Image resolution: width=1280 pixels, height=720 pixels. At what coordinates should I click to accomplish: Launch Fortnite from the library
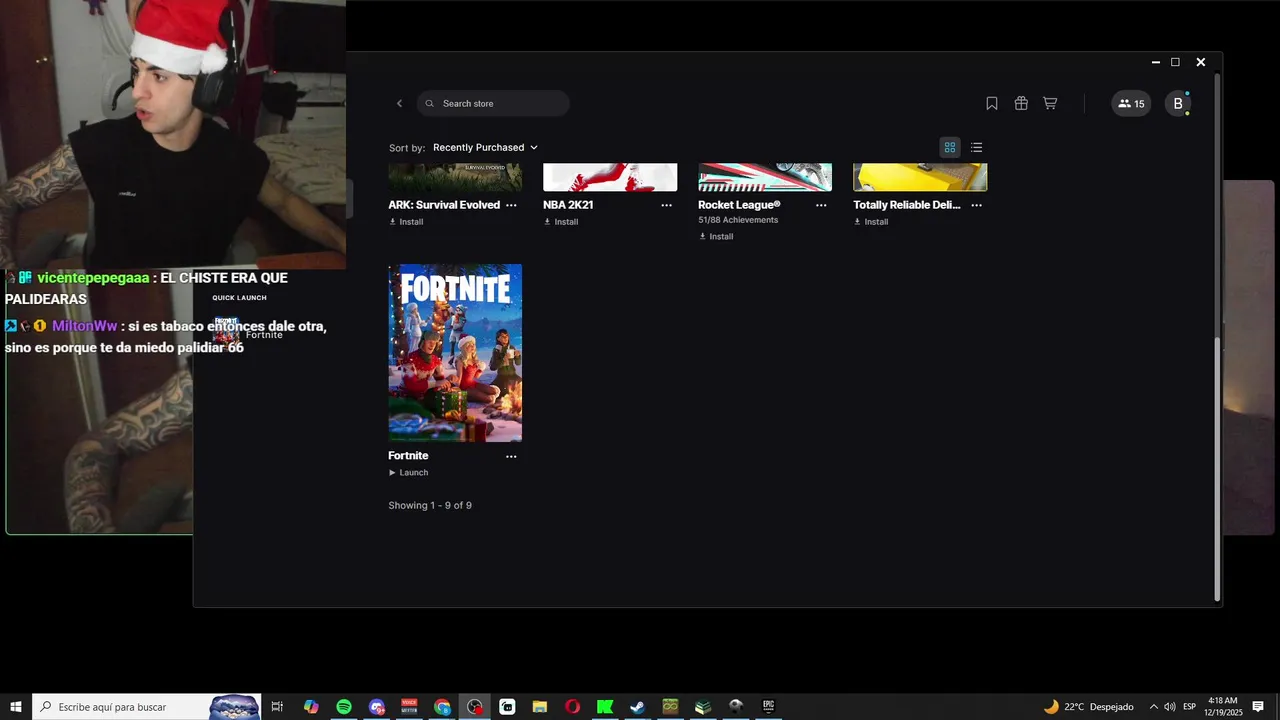click(x=408, y=473)
